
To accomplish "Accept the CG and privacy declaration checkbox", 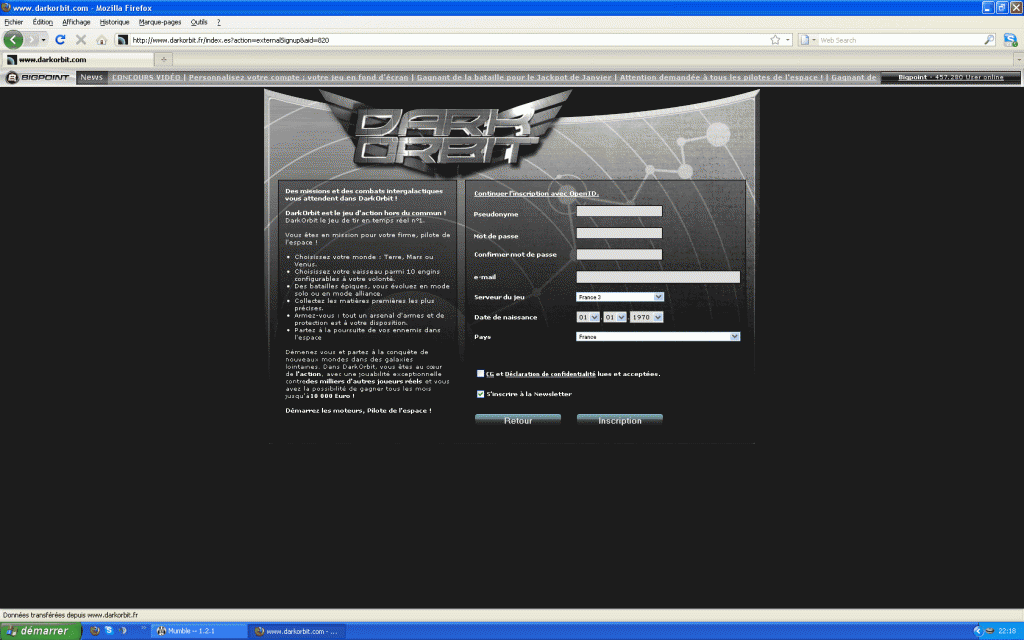I will (480, 374).
